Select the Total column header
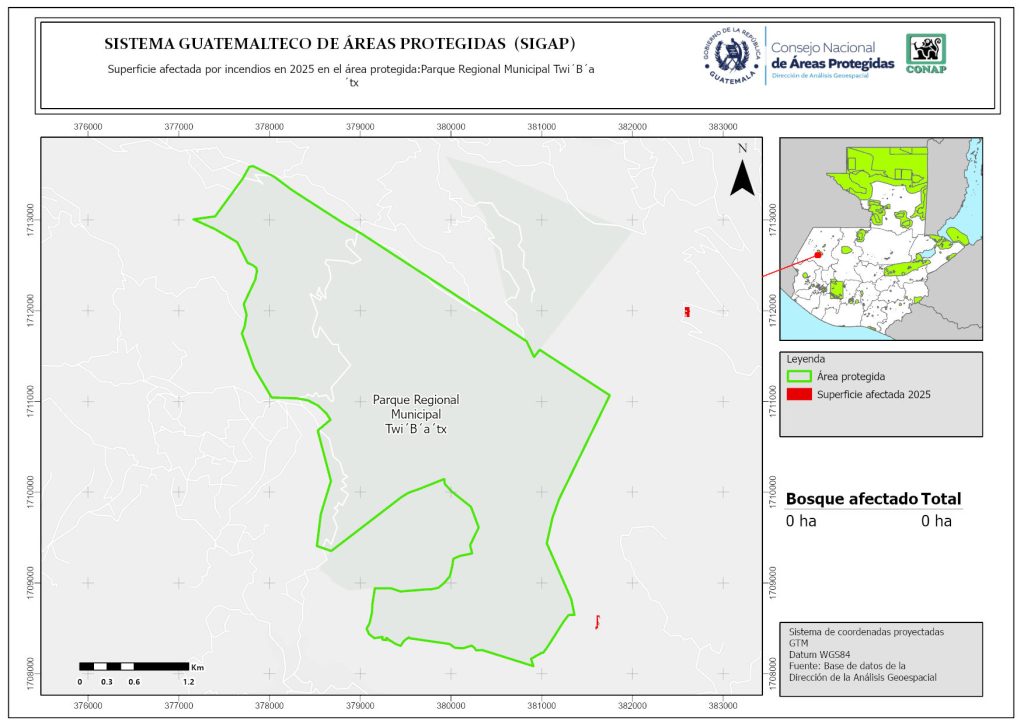The image size is (1024, 724). pos(942,500)
